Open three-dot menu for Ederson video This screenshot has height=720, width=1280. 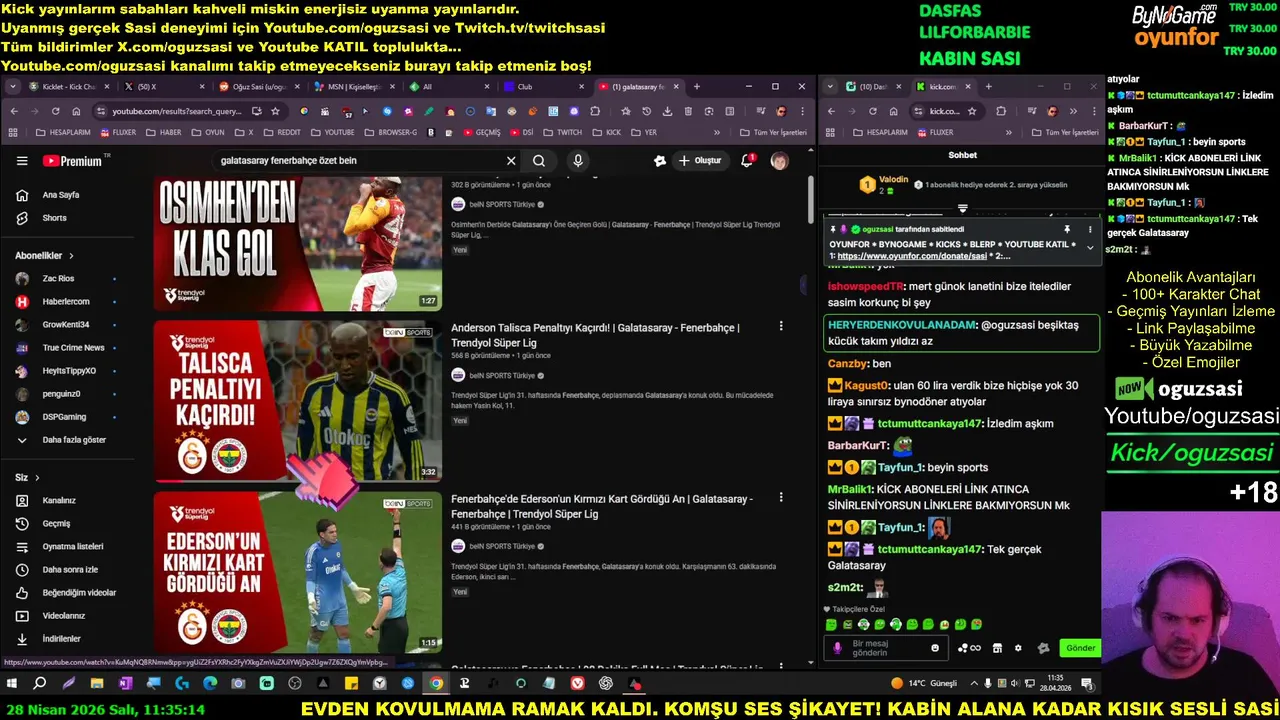[x=781, y=497]
